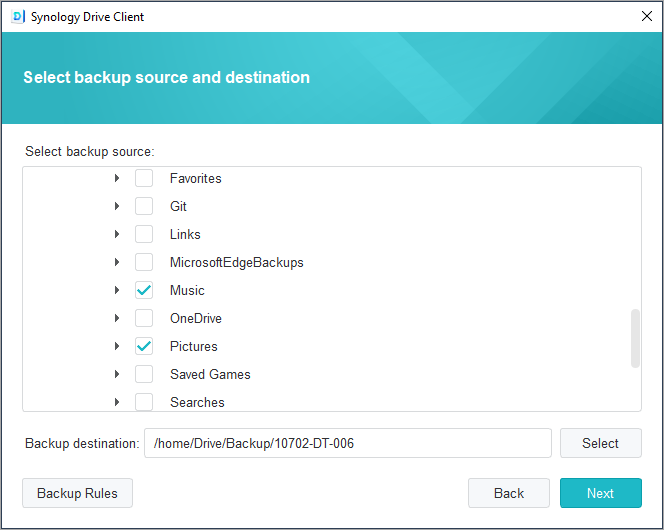Check the Git folder checkbox
664x530 pixels.
[x=144, y=207]
